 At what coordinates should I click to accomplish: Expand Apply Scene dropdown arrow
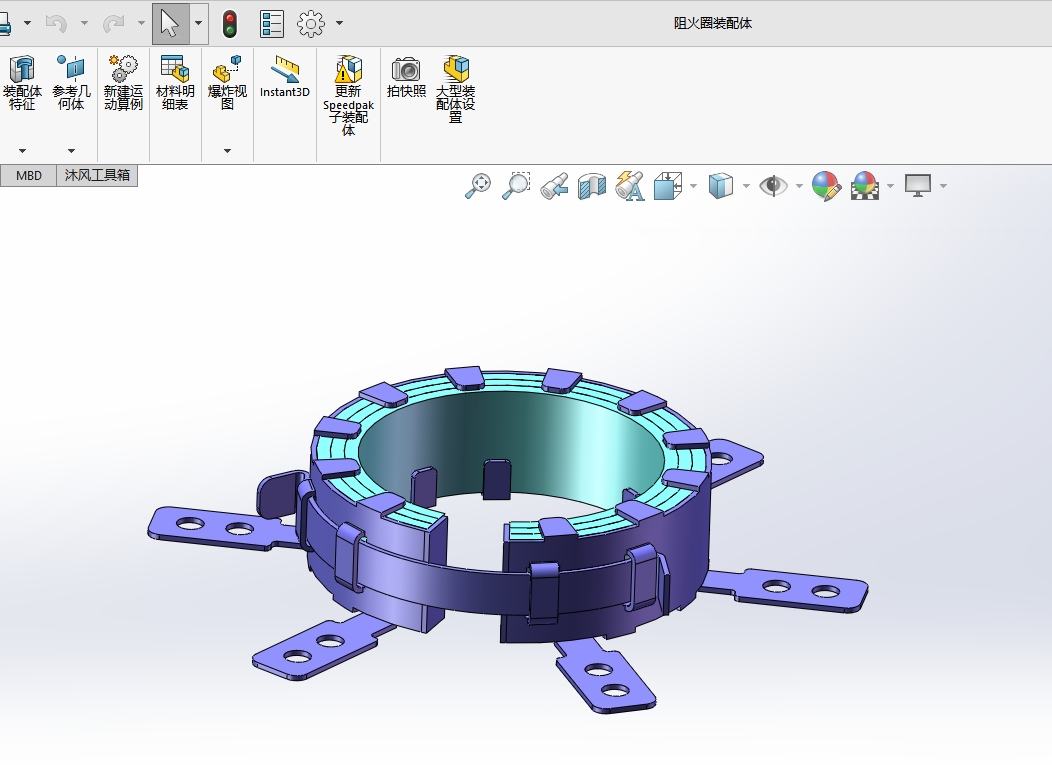(890, 186)
